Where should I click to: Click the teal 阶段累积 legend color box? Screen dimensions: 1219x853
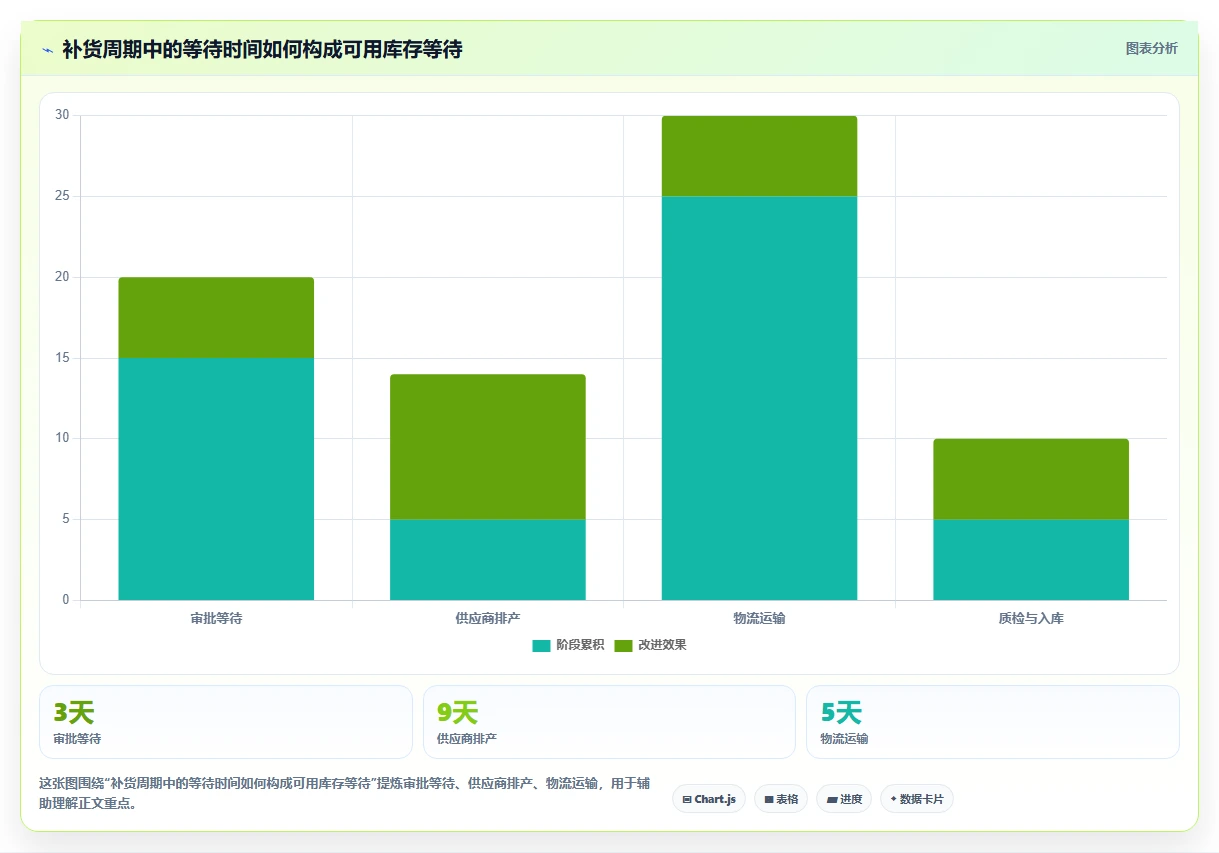tap(542, 646)
